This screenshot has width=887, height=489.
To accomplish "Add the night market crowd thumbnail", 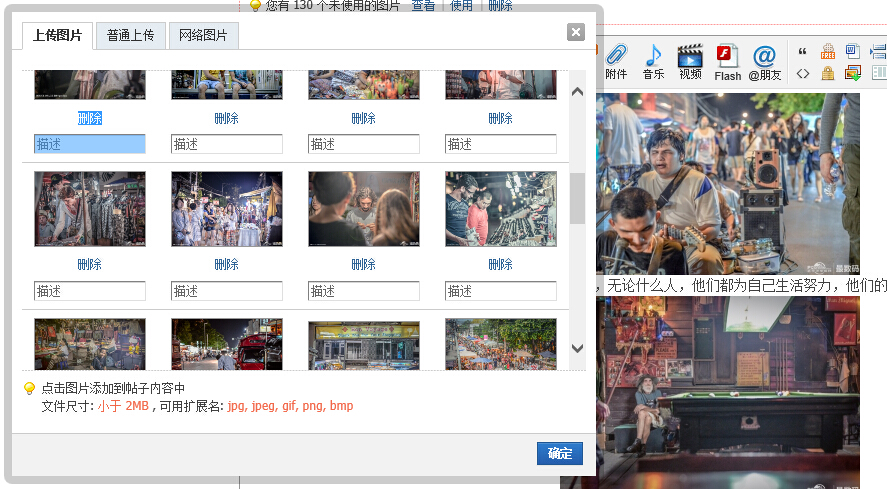I will pyautogui.click(x=227, y=209).
